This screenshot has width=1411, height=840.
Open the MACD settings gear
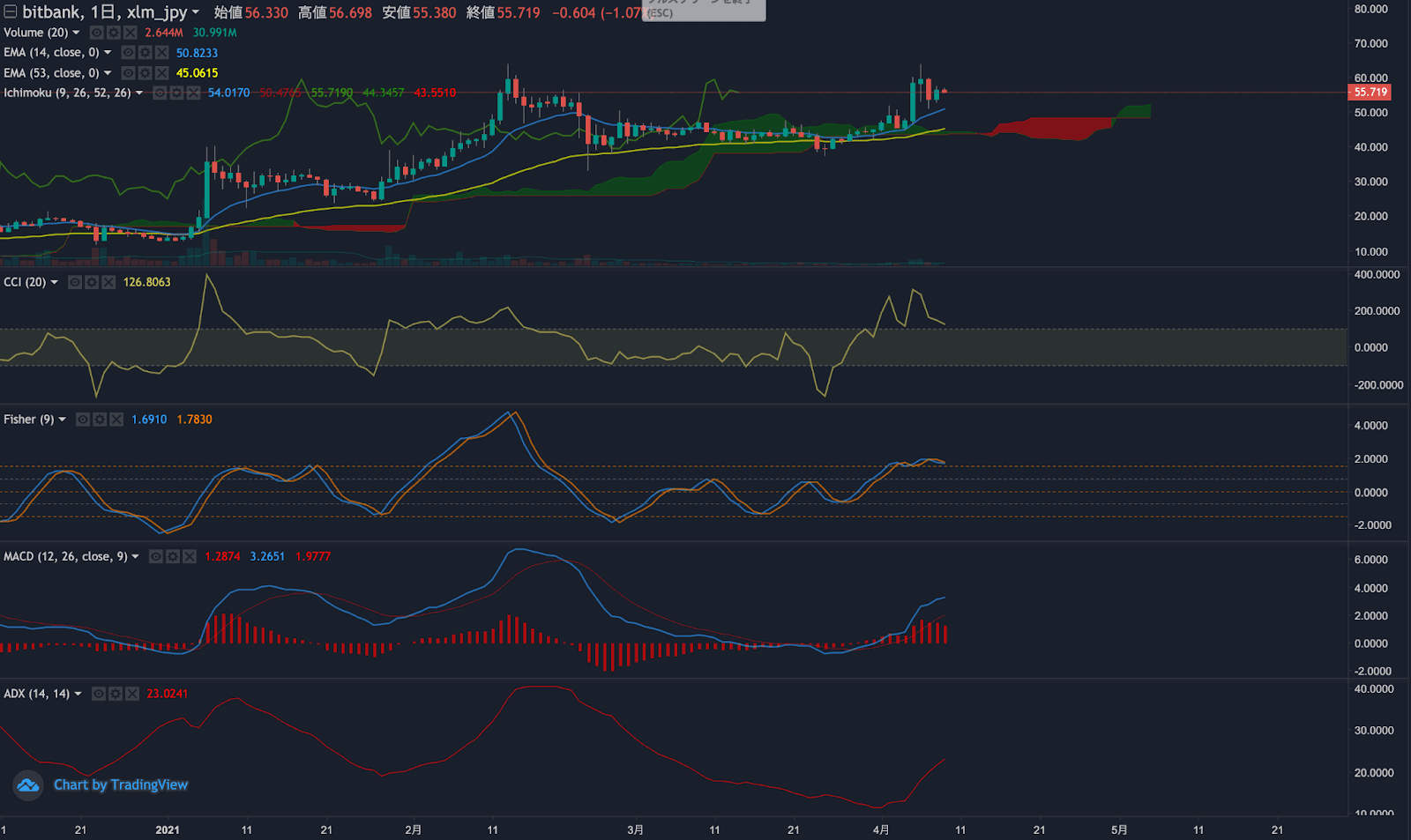(172, 556)
